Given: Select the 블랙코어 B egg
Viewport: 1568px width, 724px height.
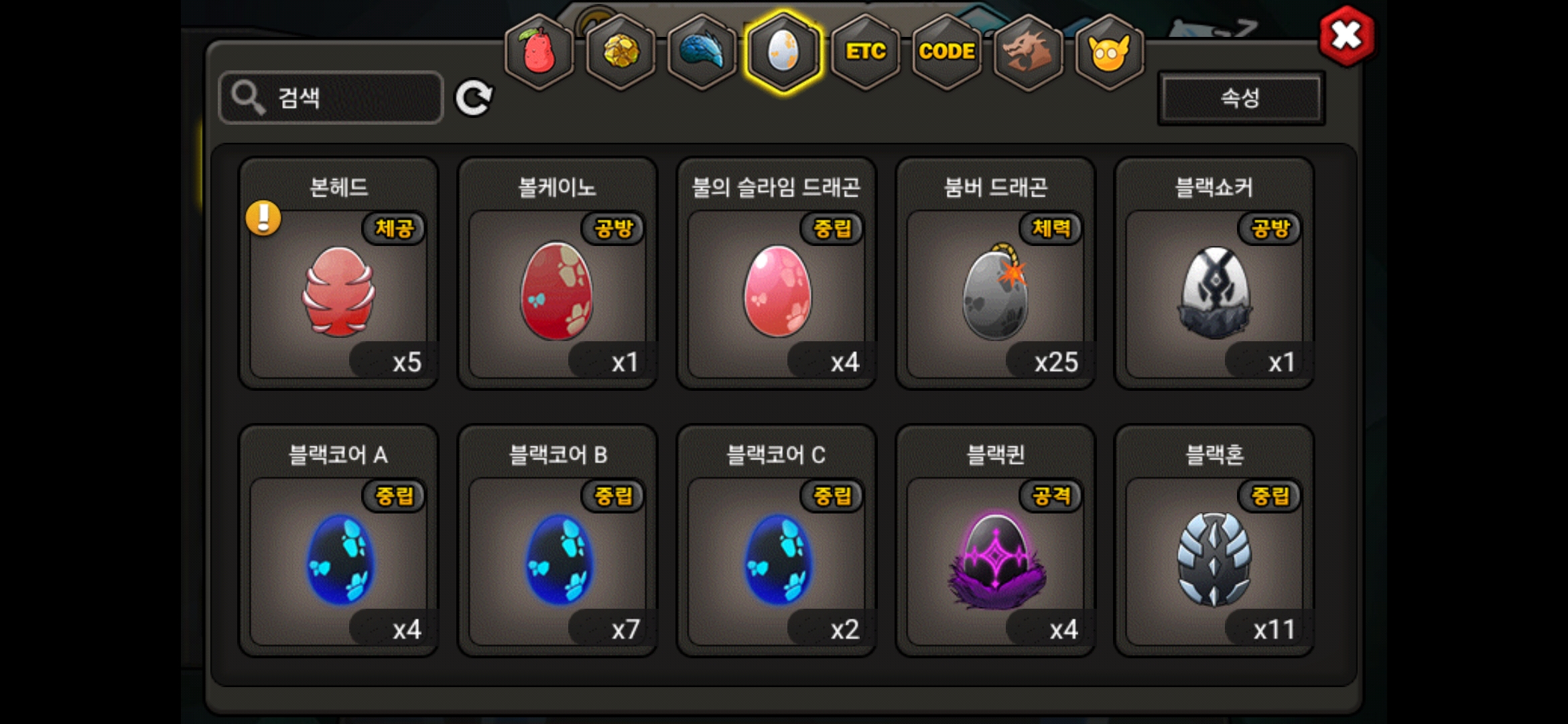Looking at the screenshot, I should pyautogui.click(x=558, y=541).
